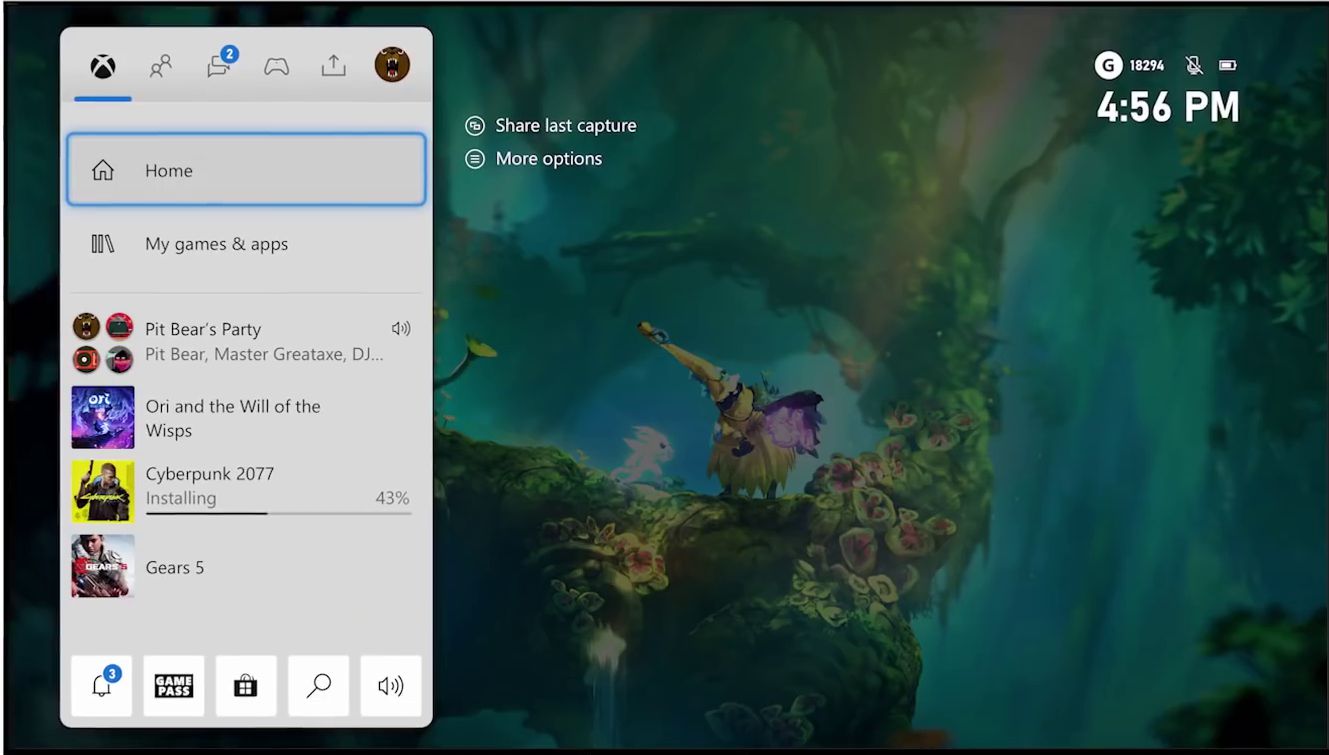Open the Capture and share tab

(333, 66)
